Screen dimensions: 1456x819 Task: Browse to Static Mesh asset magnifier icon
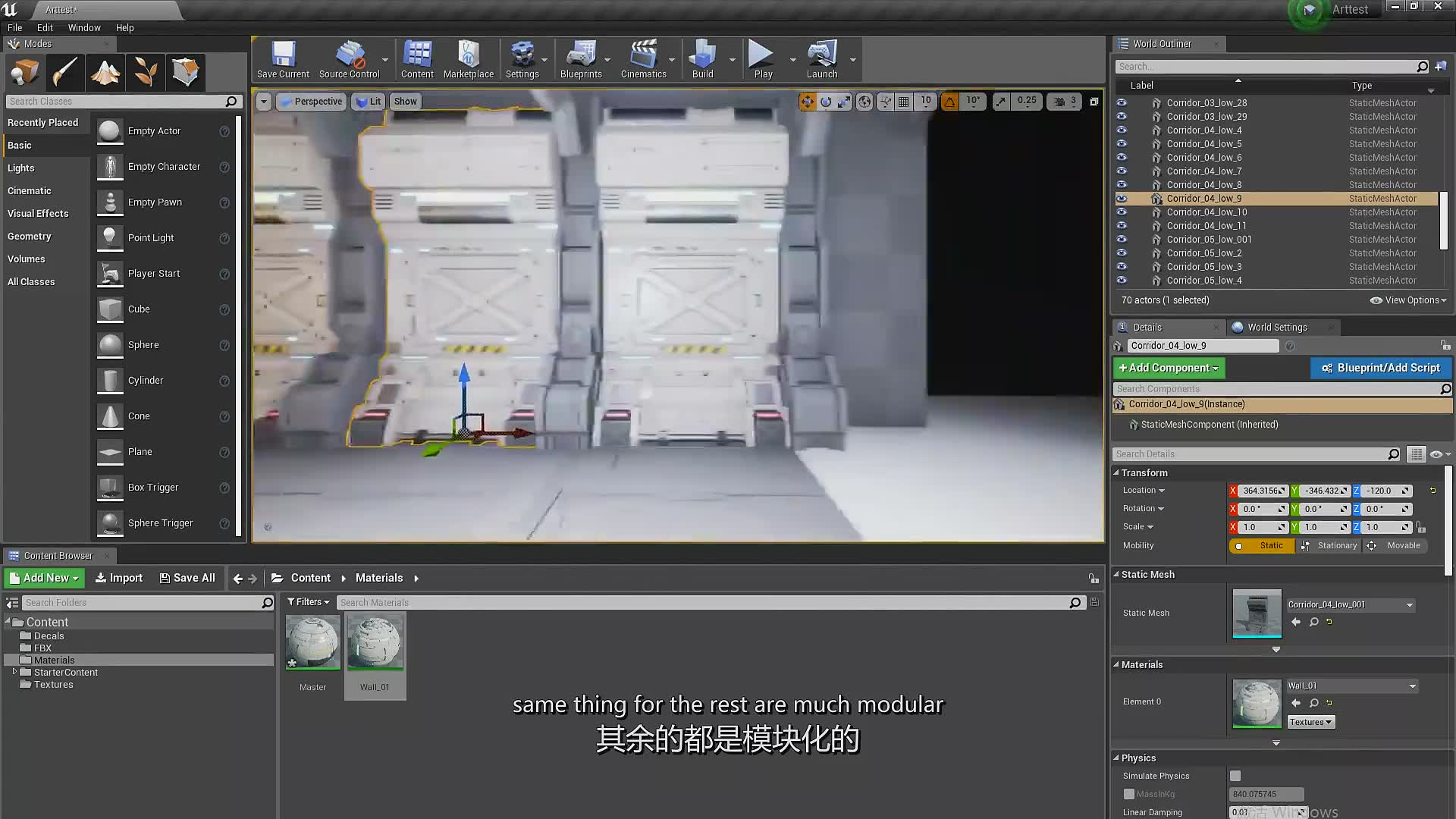click(x=1313, y=622)
